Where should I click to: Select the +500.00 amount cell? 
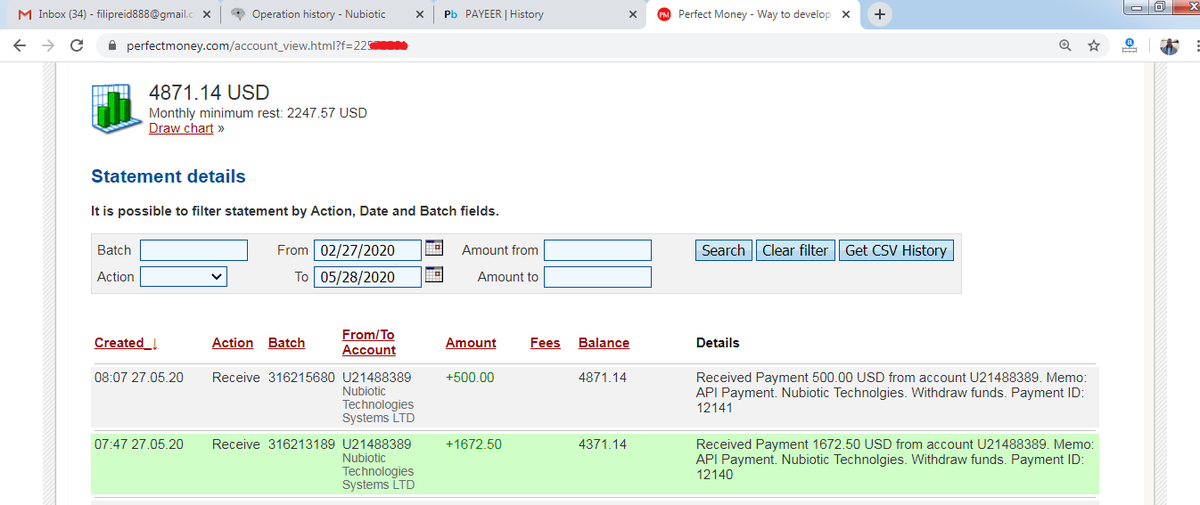tap(470, 378)
